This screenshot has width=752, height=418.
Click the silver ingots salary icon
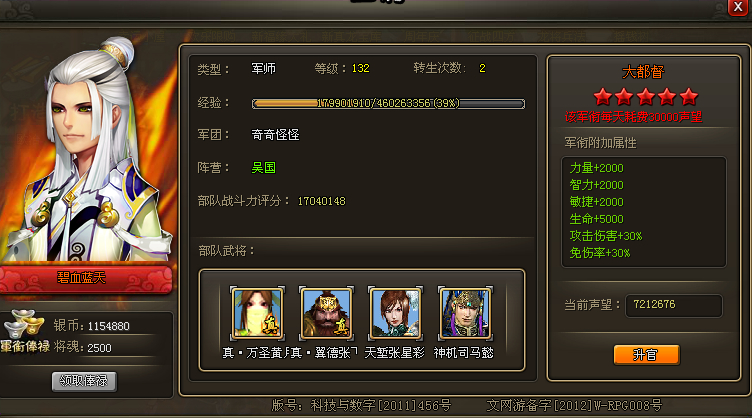point(23,324)
